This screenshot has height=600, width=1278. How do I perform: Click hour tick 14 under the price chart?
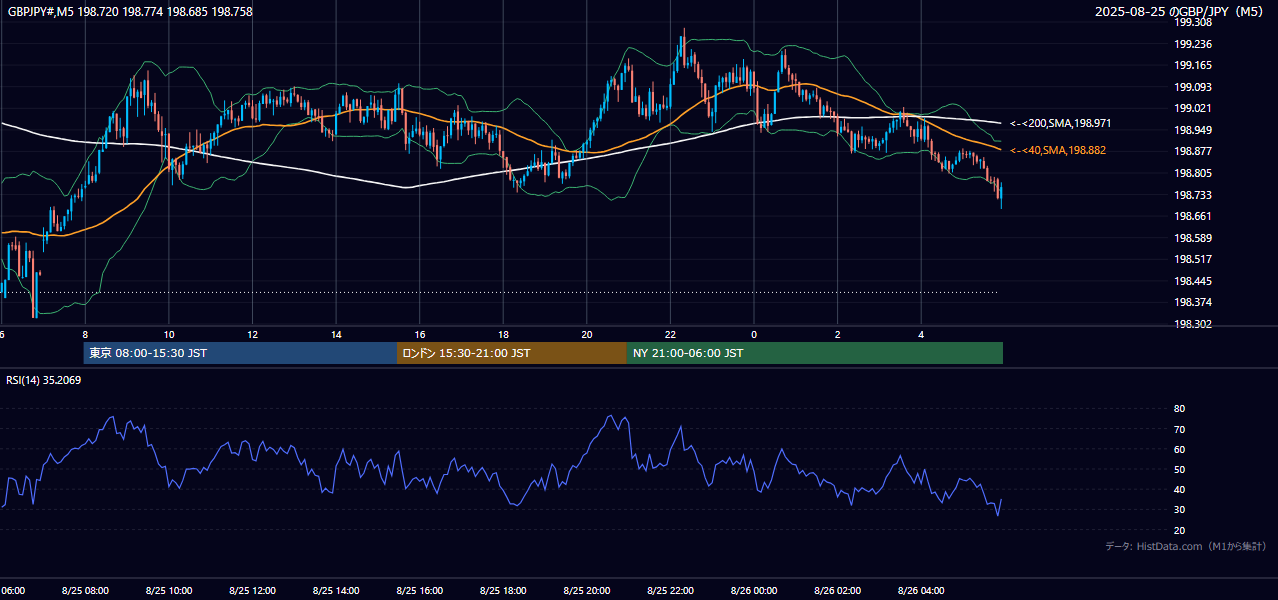tap(336, 335)
